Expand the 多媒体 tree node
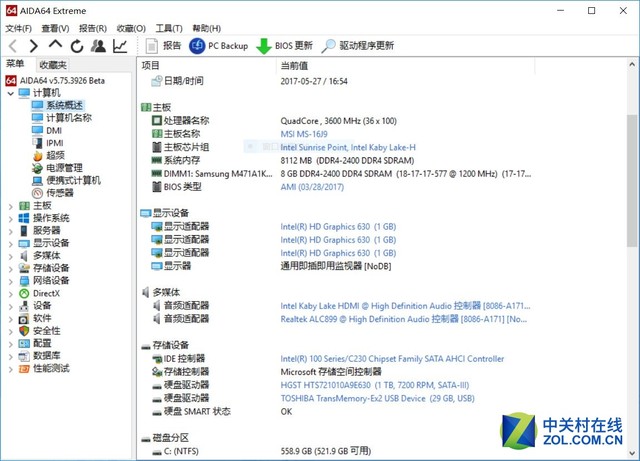 click(11, 256)
